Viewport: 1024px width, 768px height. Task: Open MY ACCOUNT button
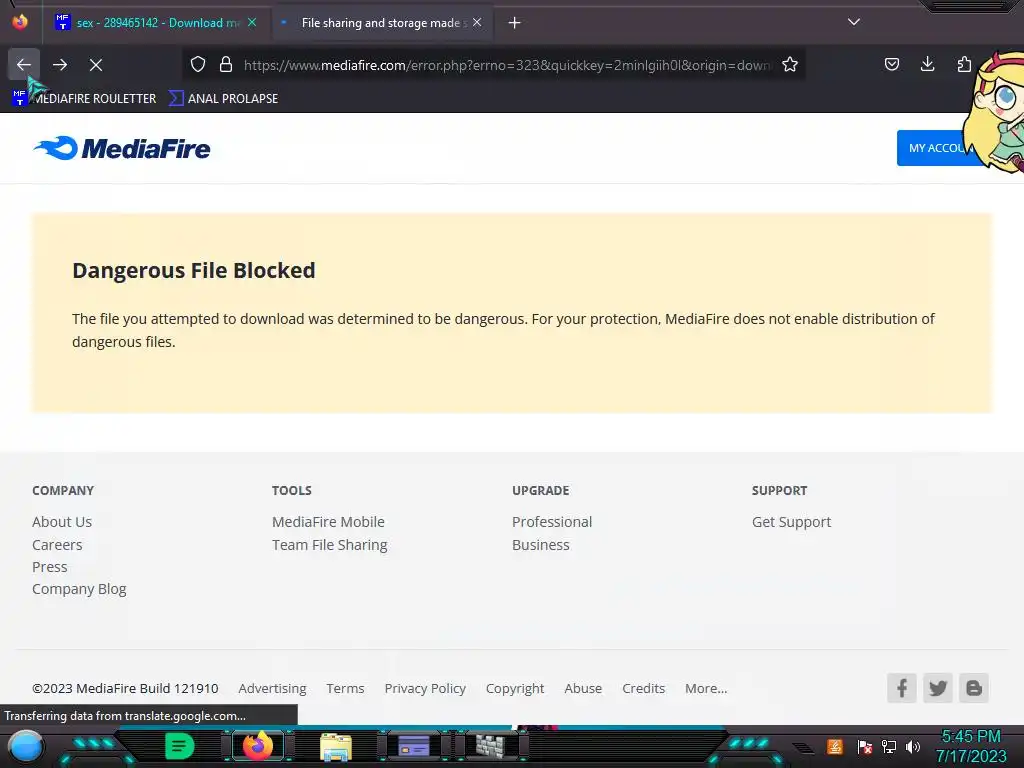(938, 148)
